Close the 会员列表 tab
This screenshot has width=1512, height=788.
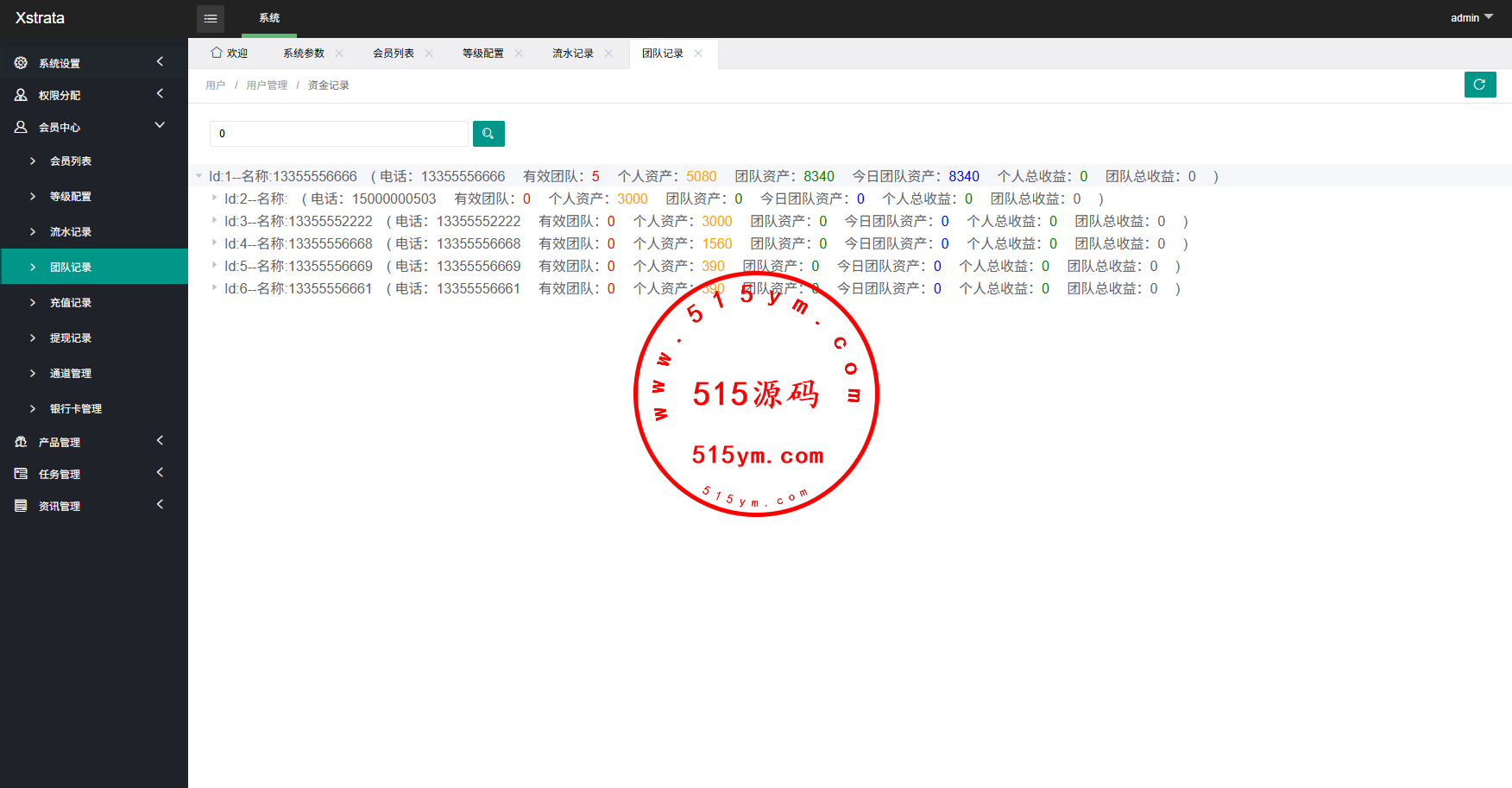point(429,54)
